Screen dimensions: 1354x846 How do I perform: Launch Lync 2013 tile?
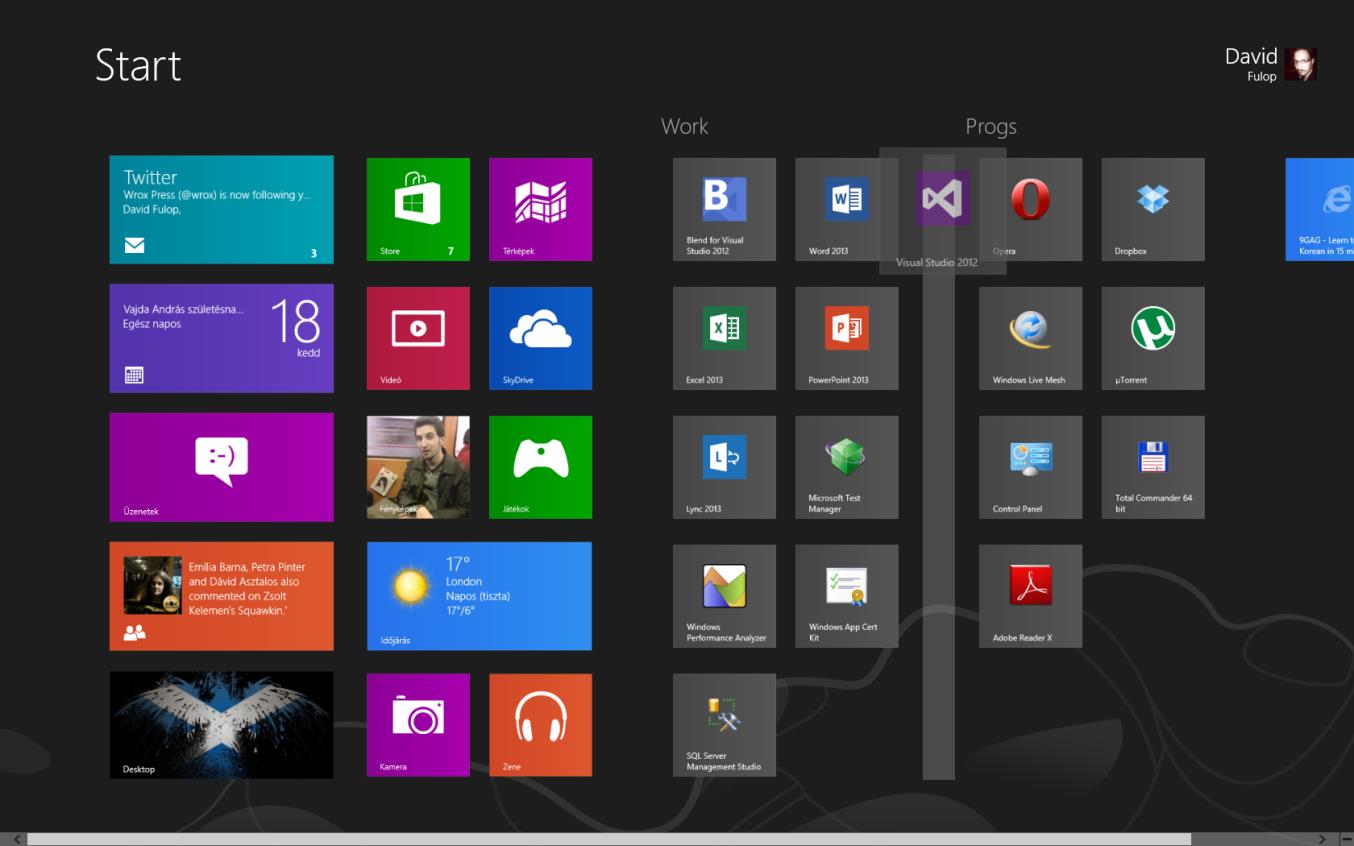pyautogui.click(x=724, y=467)
